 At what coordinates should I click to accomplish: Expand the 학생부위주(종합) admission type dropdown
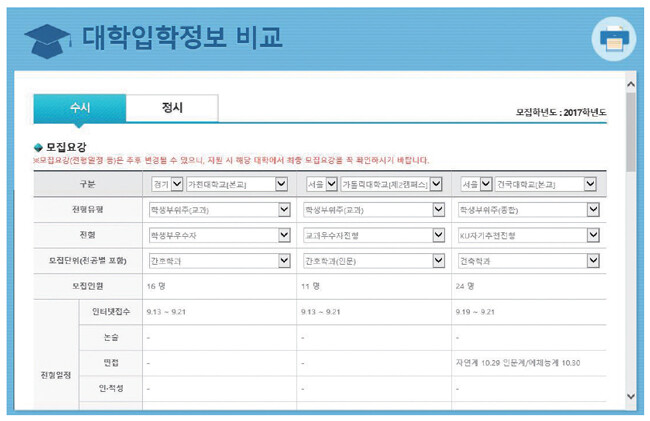[x=528, y=210]
